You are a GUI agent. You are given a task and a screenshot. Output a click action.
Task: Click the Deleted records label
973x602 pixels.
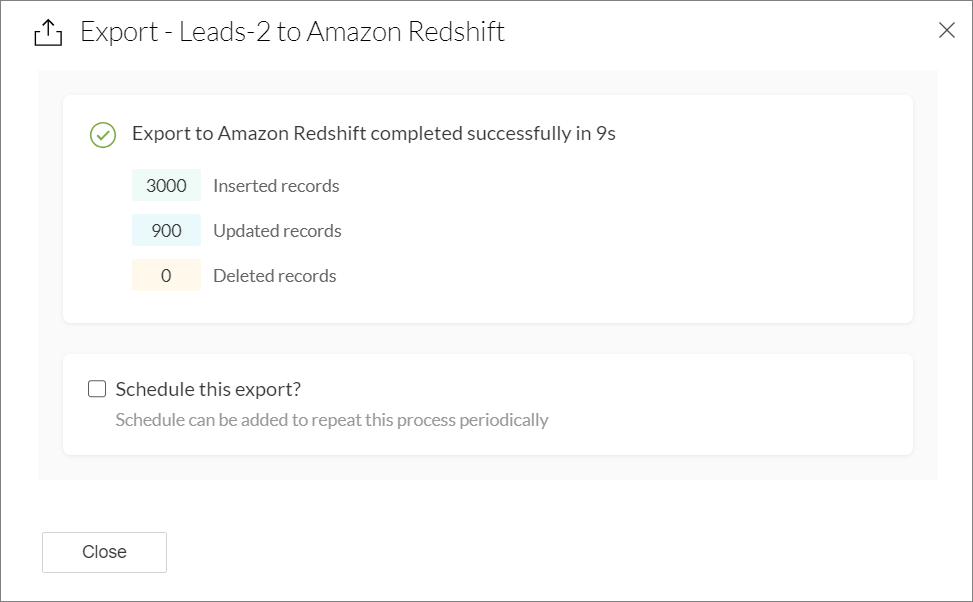(275, 276)
